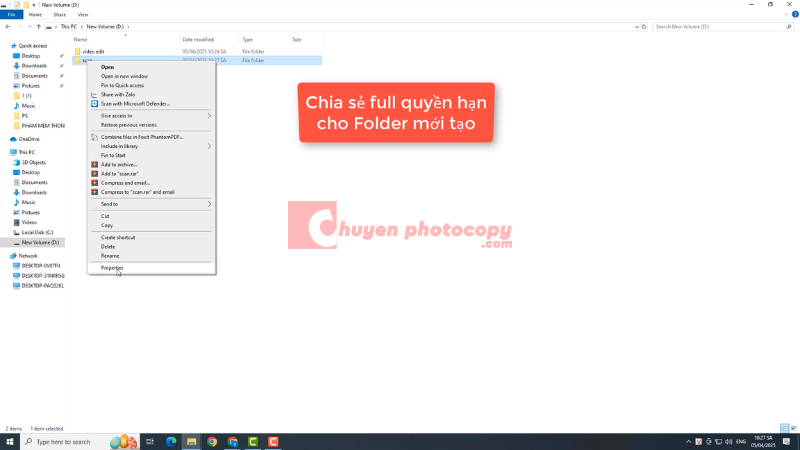This screenshot has width=800, height=450.
Task: Select Copy in the context menu
Action: click(x=151, y=225)
